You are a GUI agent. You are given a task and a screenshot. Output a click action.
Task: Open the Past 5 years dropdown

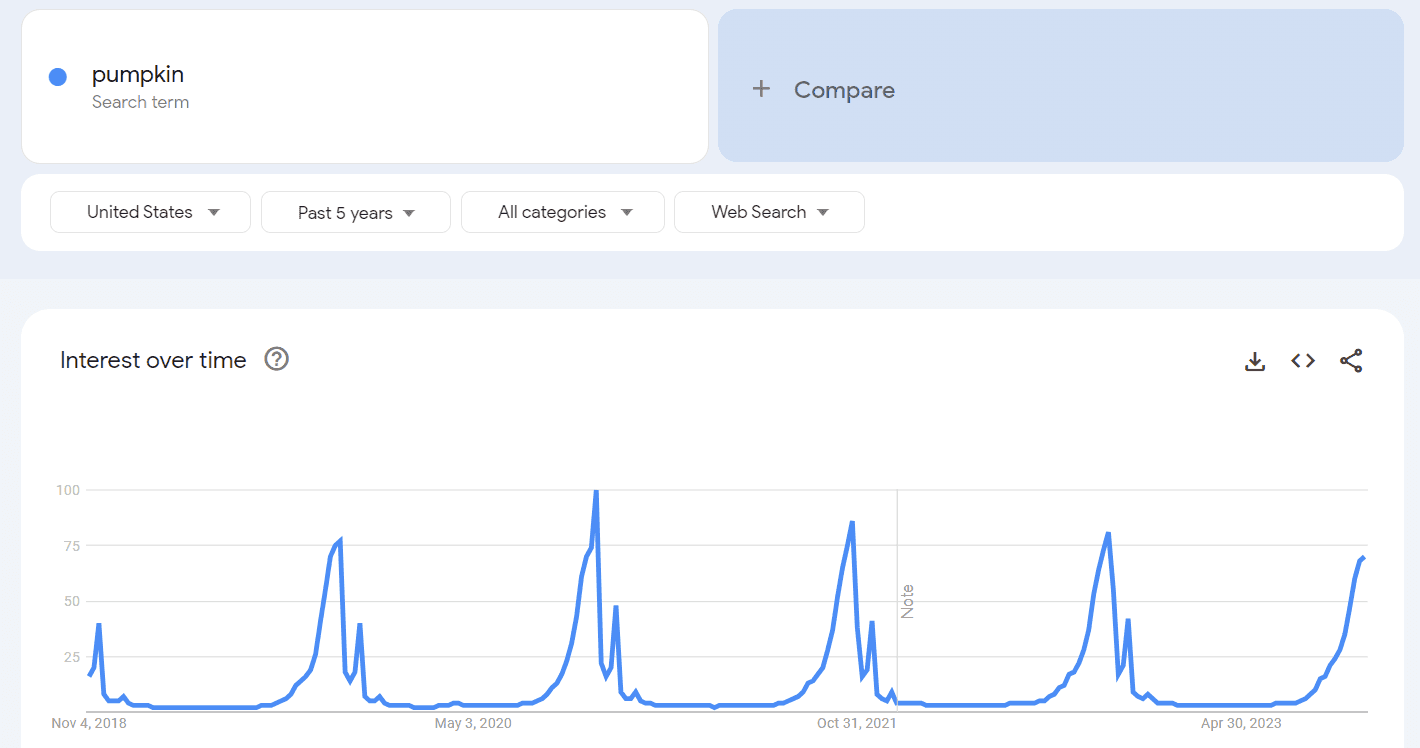tap(356, 212)
